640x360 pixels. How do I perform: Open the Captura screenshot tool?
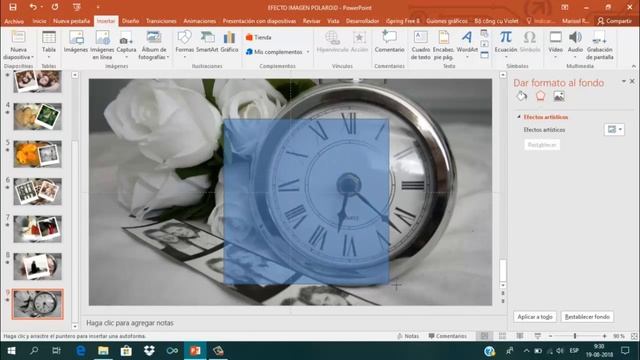[x=126, y=44]
